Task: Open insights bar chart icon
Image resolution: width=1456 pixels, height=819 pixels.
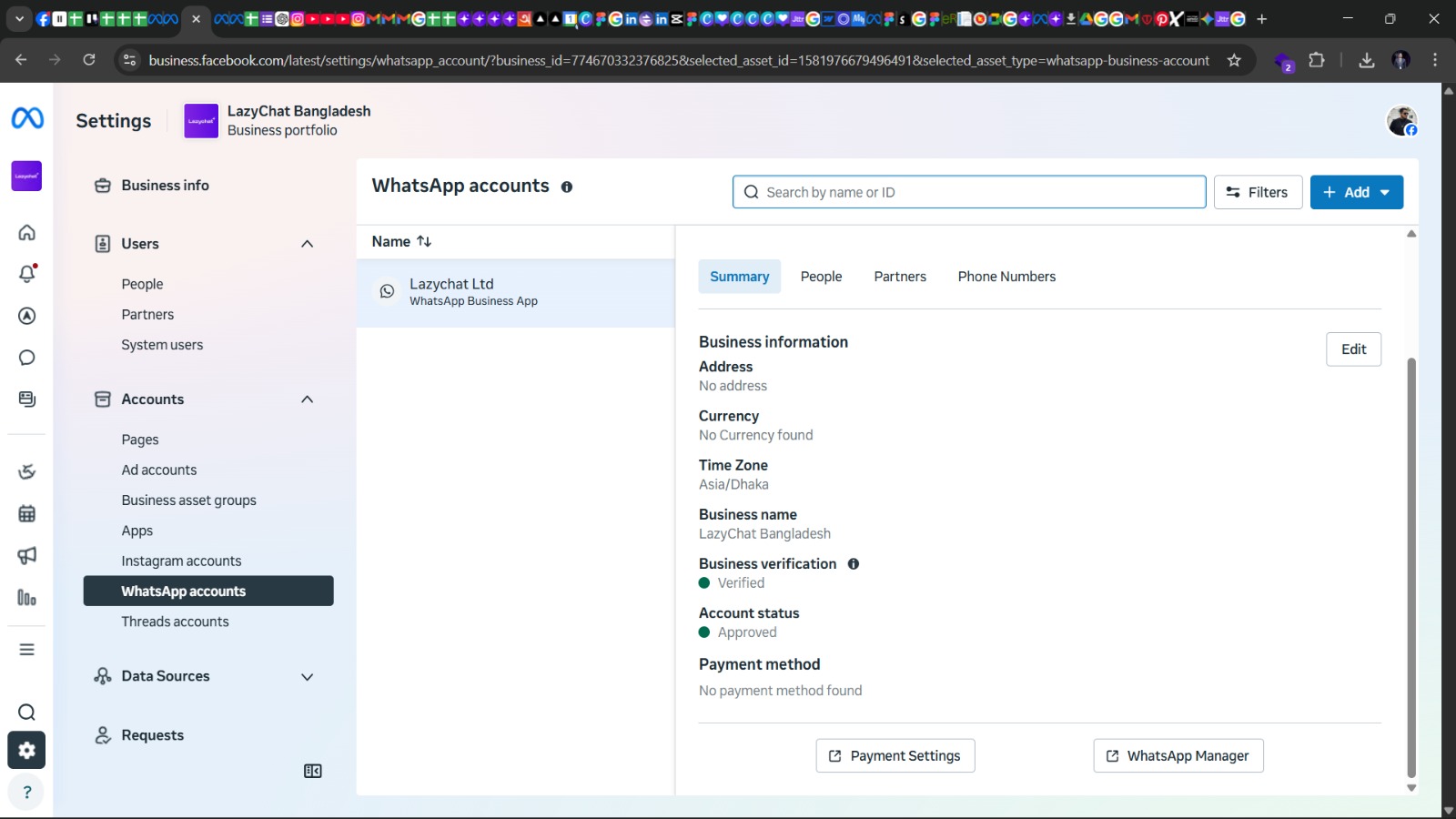Action: tap(26, 598)
